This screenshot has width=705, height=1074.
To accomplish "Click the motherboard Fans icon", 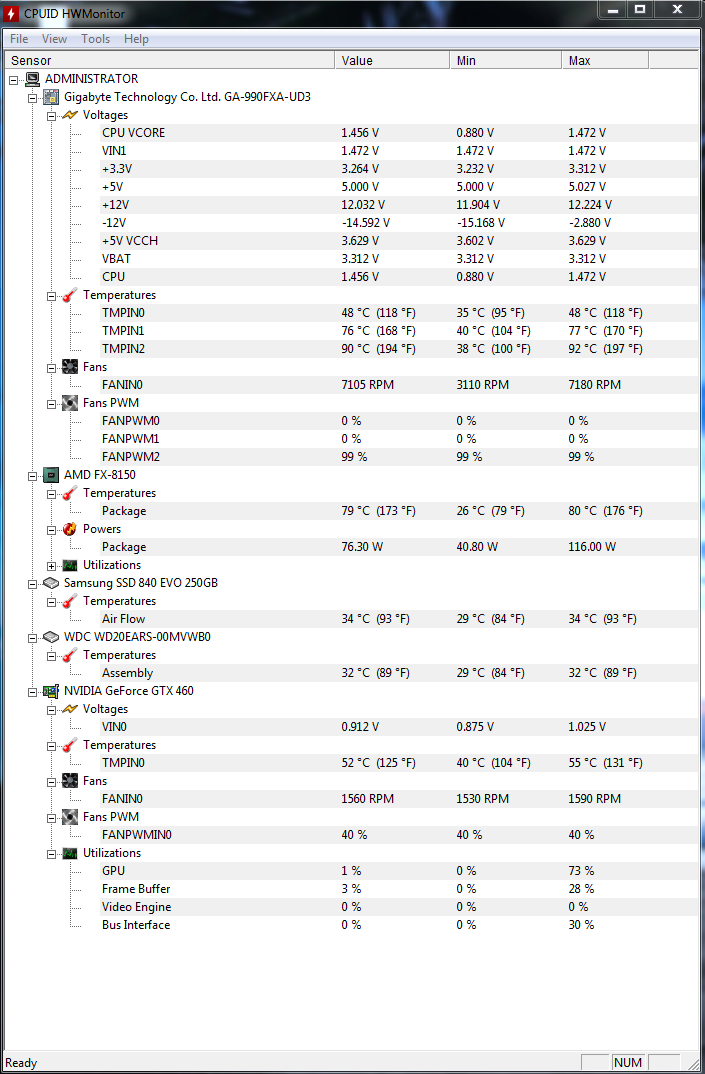I will pyautogui.click(x=70, y=366).
